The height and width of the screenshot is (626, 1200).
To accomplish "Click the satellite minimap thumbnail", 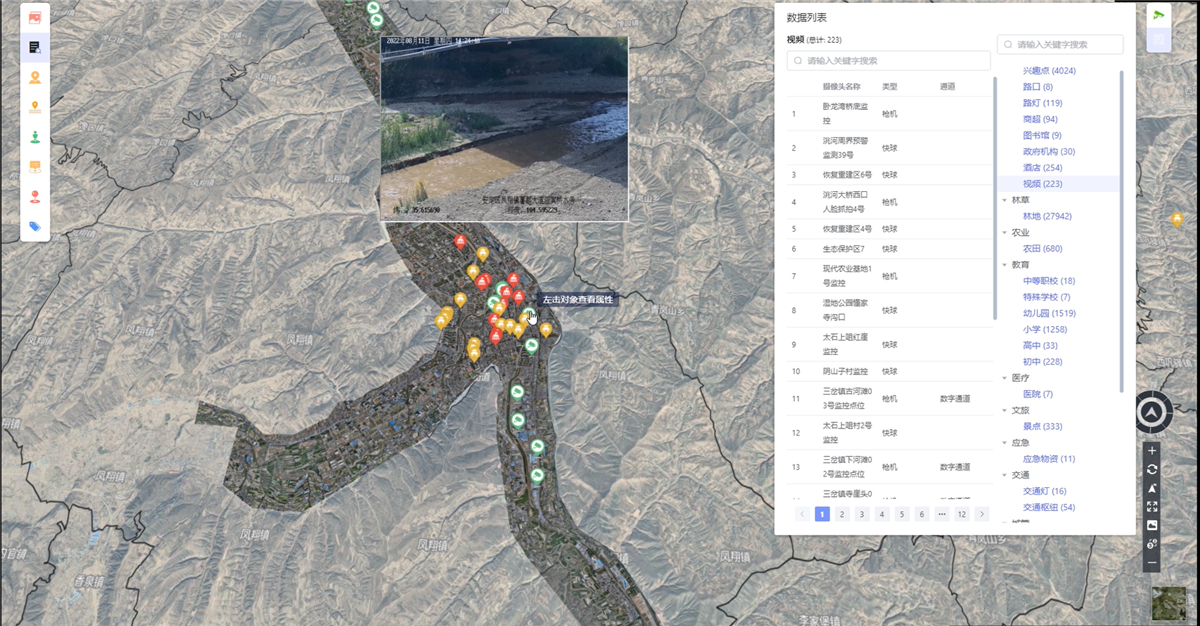I will pos(1168,604).
